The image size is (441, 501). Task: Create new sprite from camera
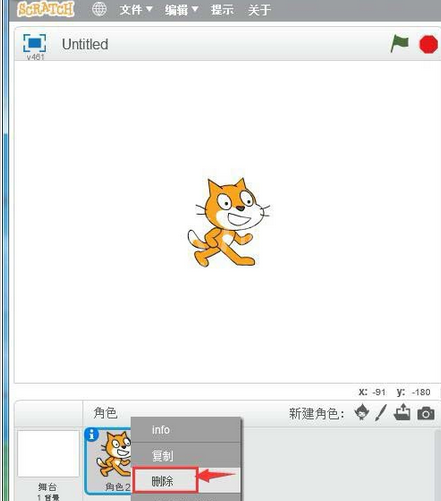(x=426, y=413)
